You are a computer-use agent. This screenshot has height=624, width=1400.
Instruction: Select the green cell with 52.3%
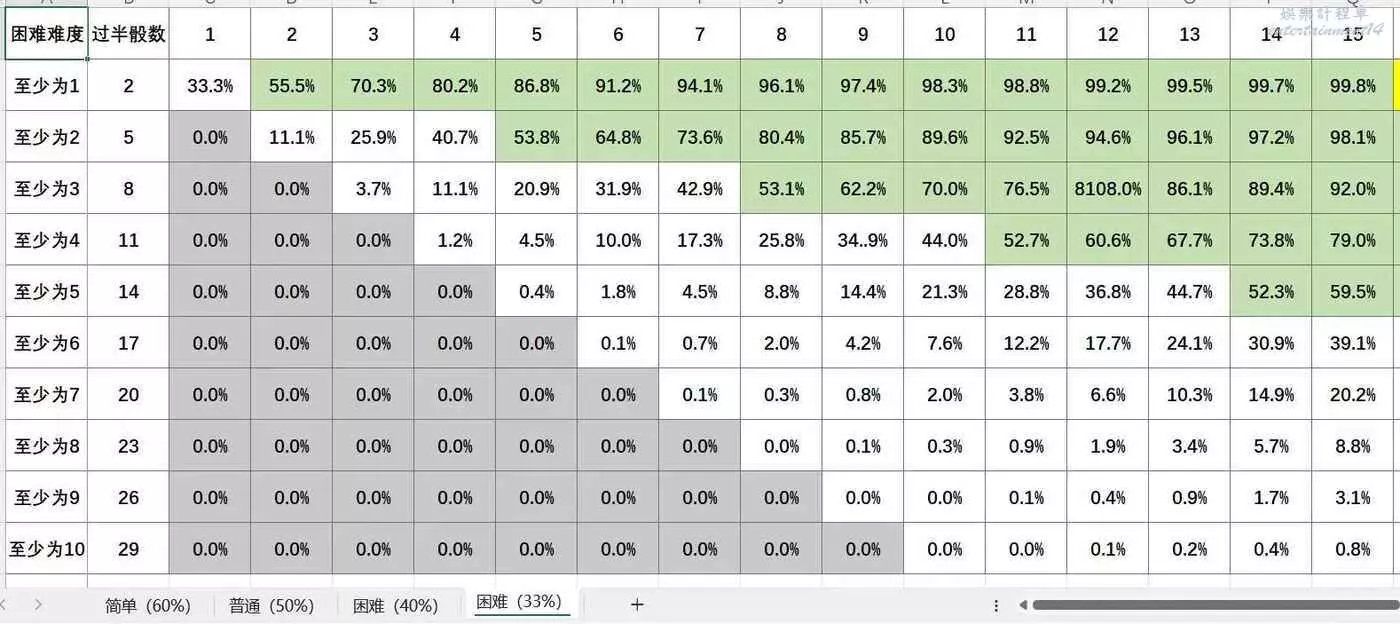[1271, 292]
